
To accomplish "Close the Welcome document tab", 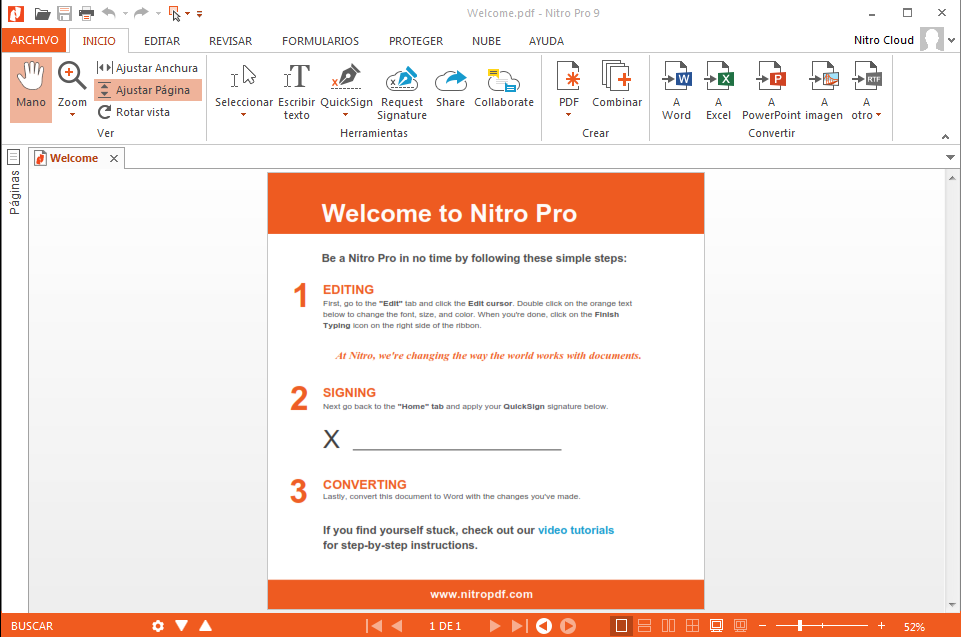I will coord(114,158).
